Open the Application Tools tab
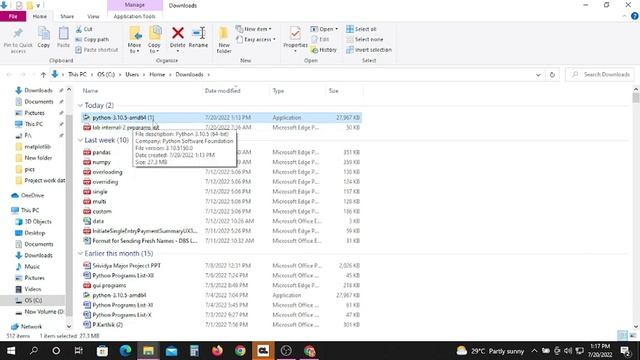The height and width of the screenshot is (360, 640). pos(134,16)
